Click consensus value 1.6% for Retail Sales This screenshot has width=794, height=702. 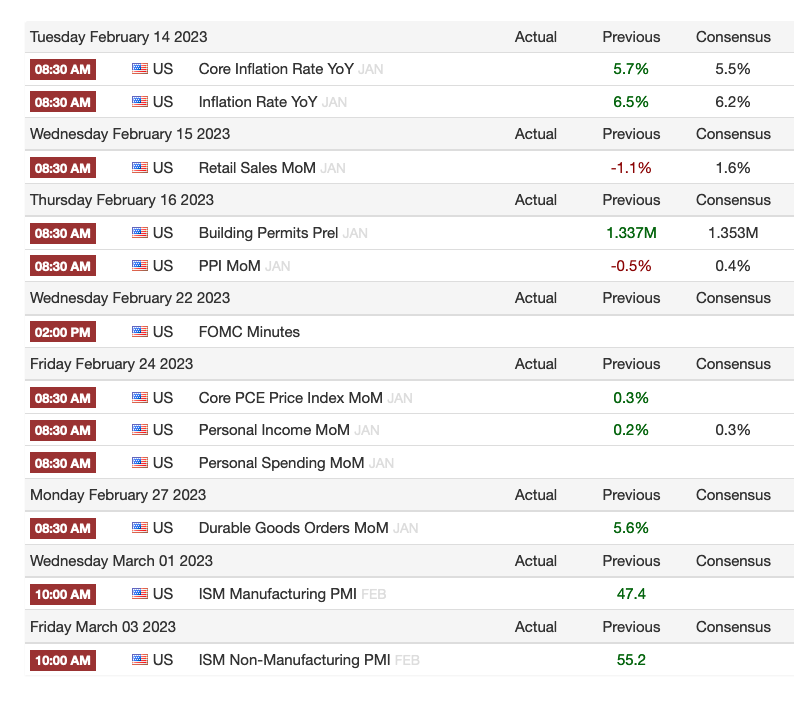tap(733, 168)
